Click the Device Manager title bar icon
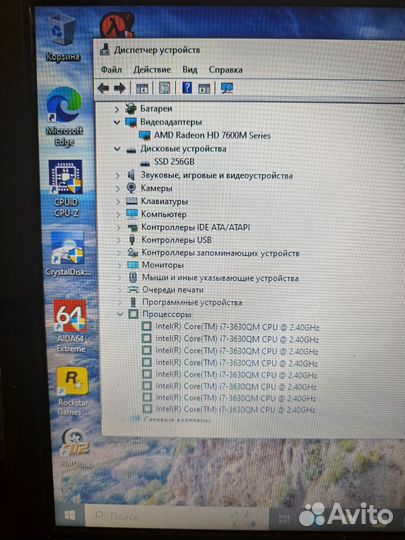The width and height of the screenshot is (405, 540). pyautogui.click(x=105, y=50)
